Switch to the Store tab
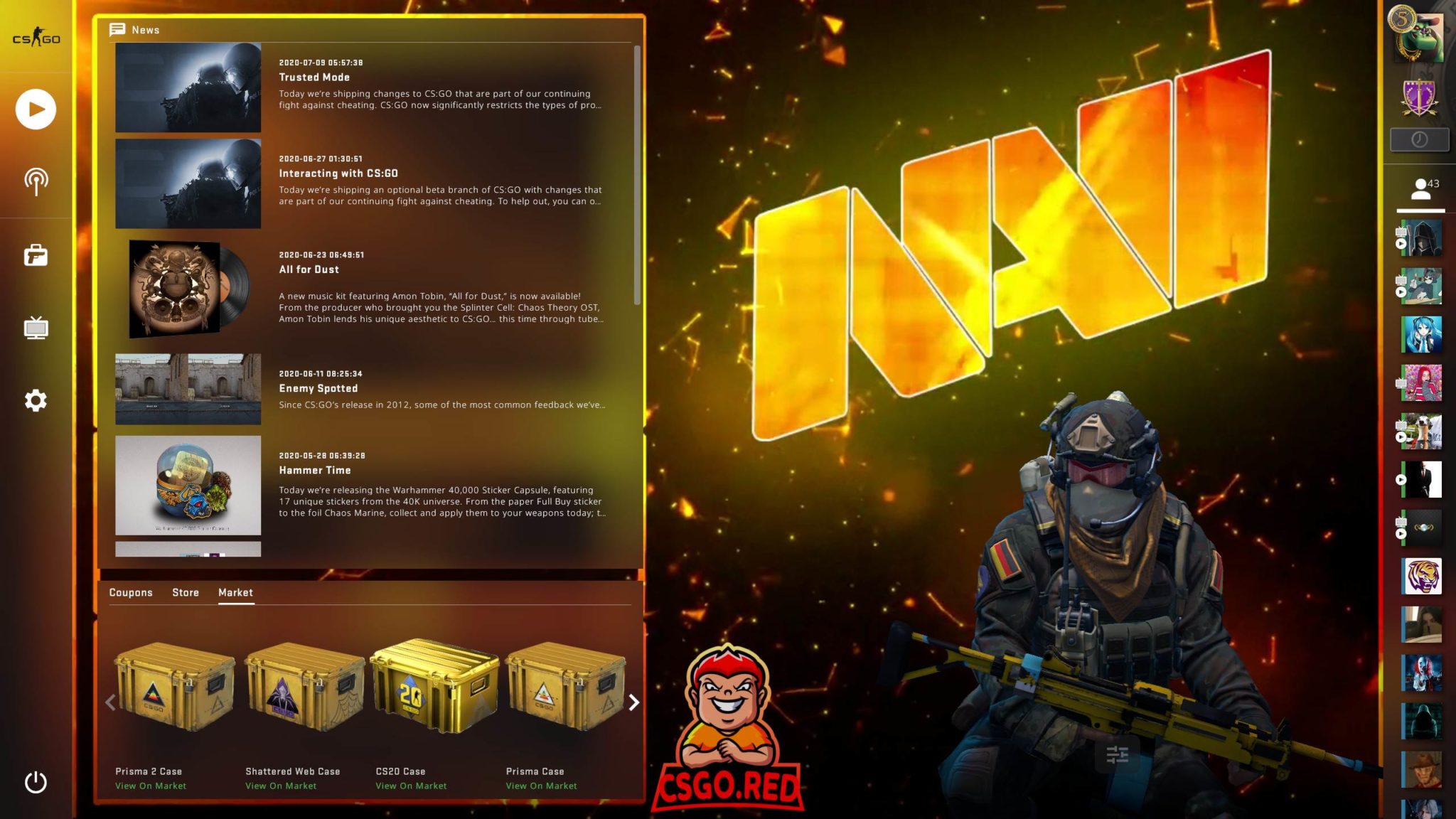Image resolution: width=1456 pixels, height=819 pixels. (x=185, y=592)
